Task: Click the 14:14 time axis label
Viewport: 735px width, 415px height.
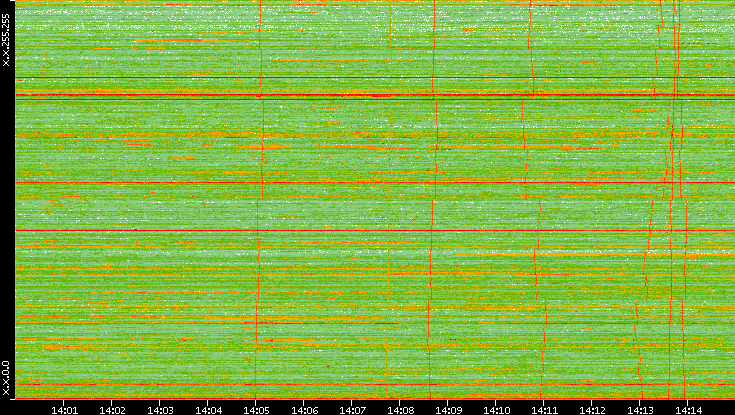Action: pyautogui.click(x=688, y=411)
